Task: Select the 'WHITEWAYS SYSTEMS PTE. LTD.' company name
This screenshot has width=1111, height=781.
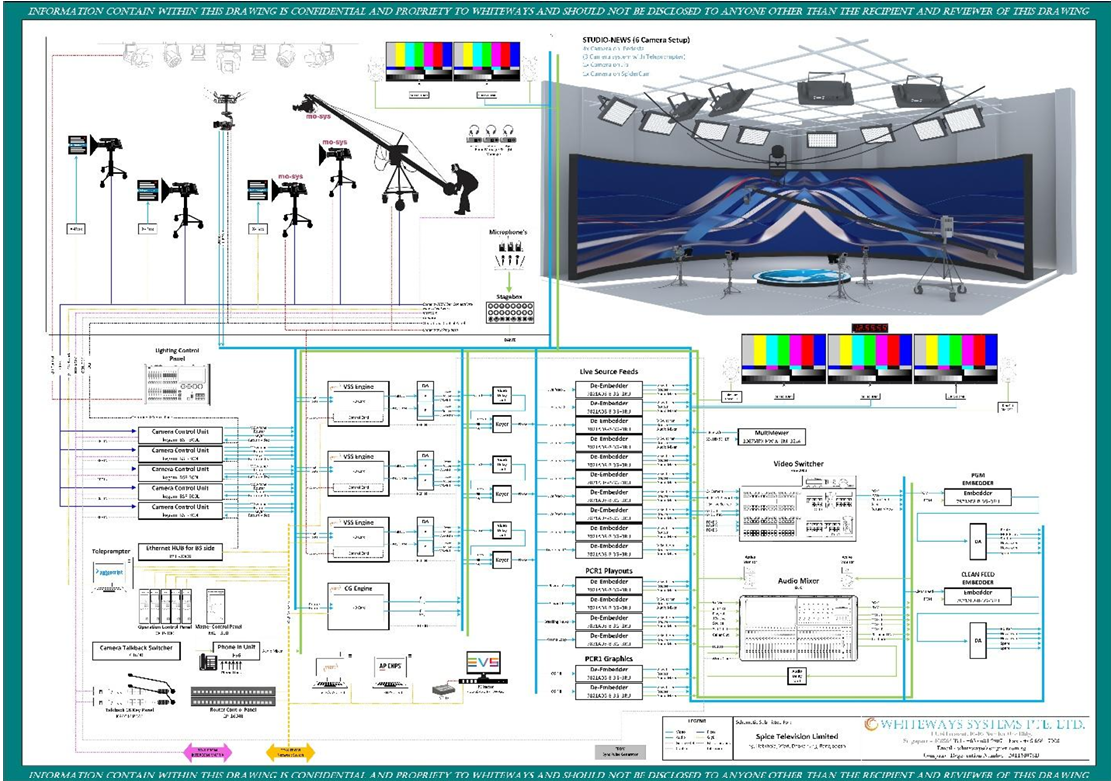Action: point(982,724)
